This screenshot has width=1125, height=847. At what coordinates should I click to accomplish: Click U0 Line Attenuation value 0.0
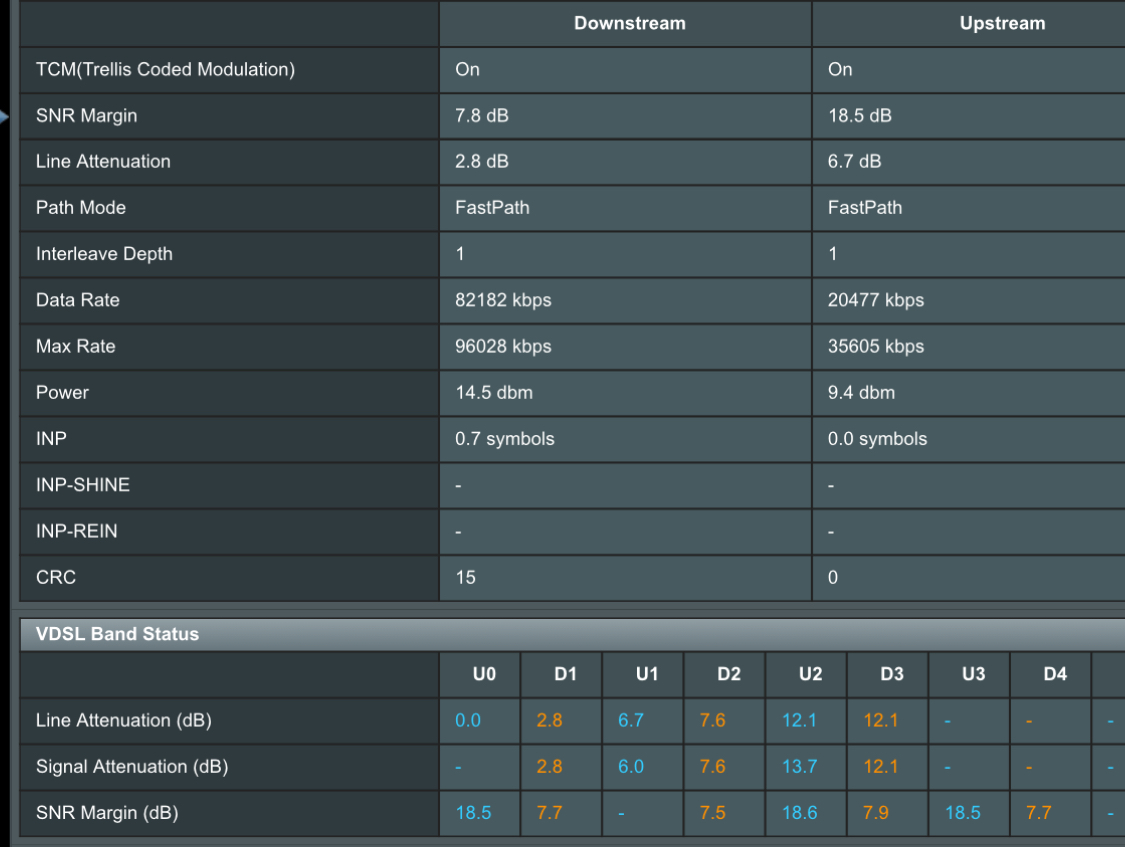[468, 721]
